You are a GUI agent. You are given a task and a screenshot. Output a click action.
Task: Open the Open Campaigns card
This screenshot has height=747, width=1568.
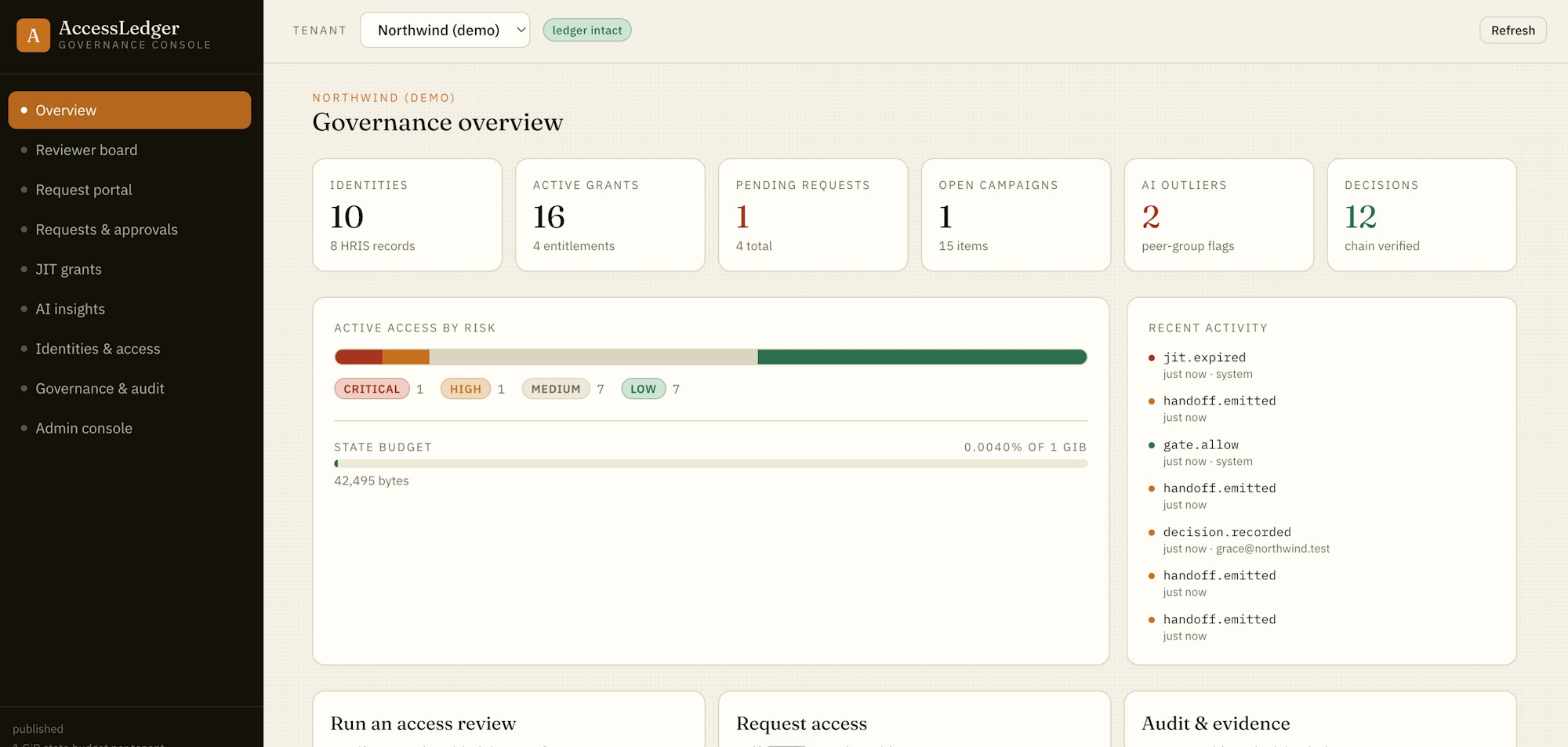(x=1016, y=215)
